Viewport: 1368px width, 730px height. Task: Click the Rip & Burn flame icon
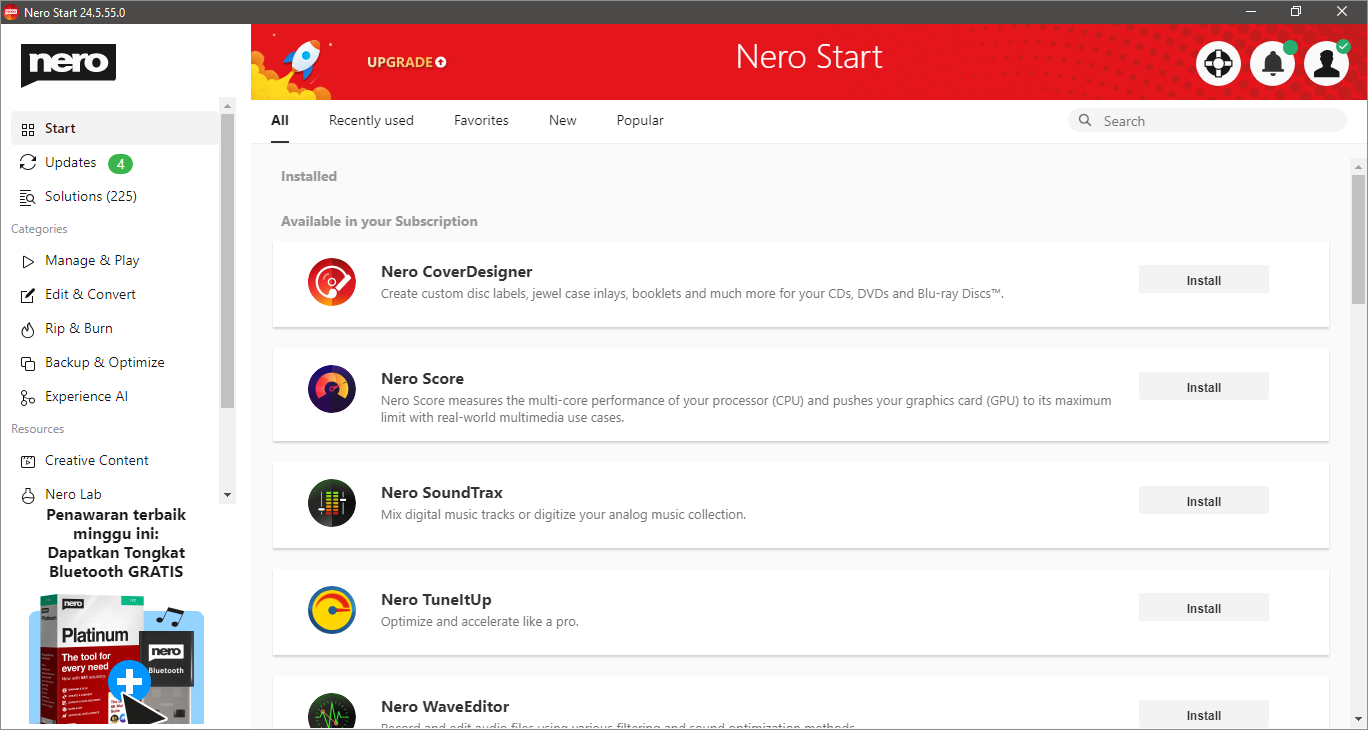click(x=28, y=329)
